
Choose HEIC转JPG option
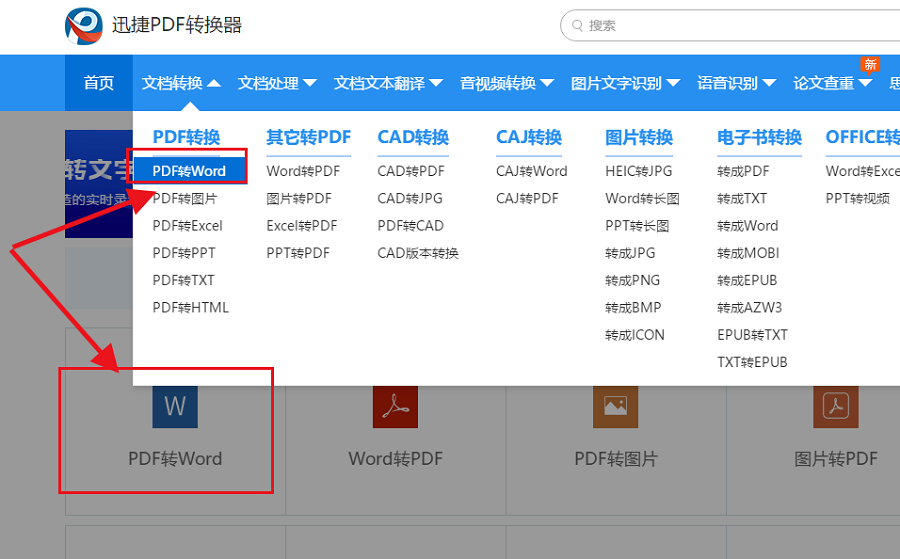coord(638,171)
